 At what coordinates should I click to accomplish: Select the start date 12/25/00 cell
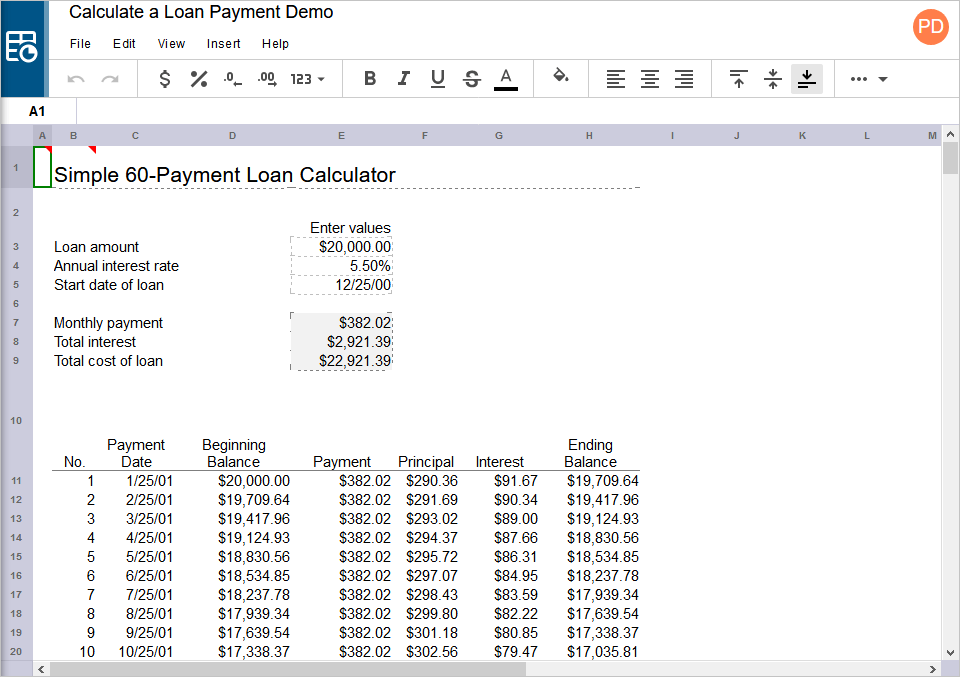tap(342, 285)
